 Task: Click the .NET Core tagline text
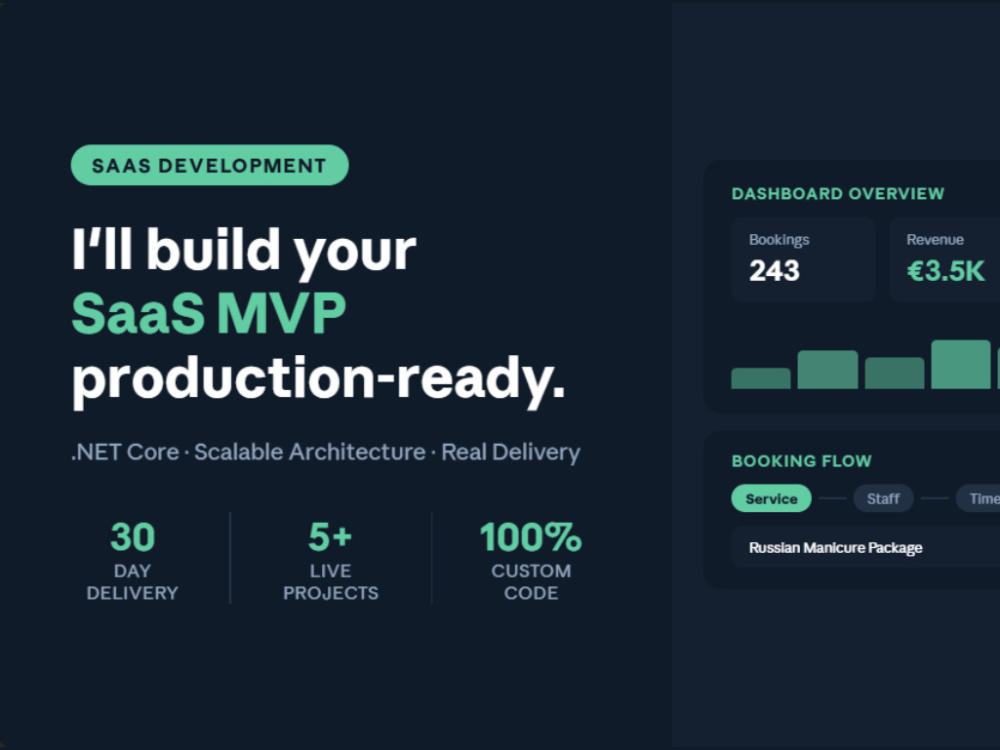326,452
